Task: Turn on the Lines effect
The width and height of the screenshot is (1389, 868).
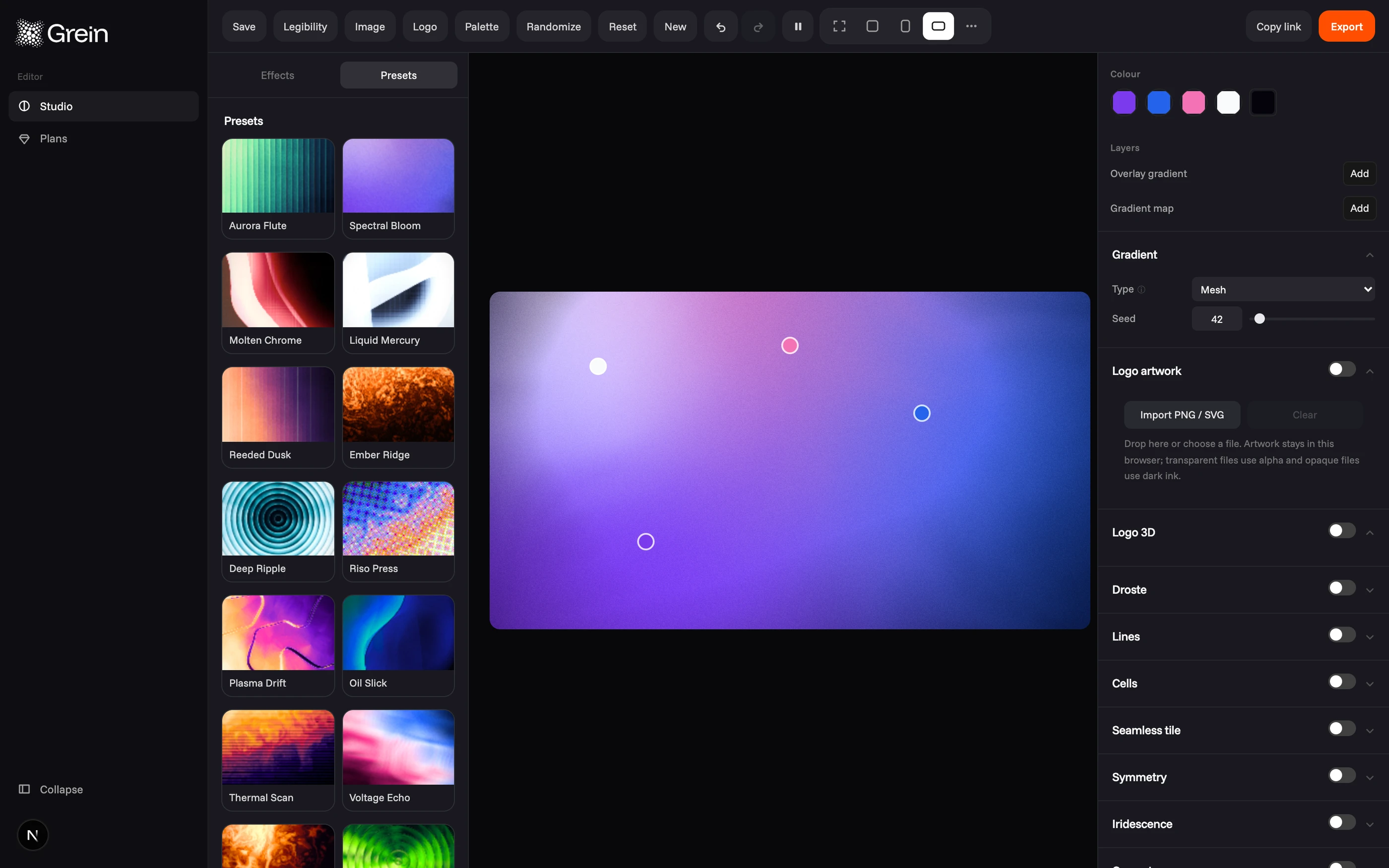Action: tap(1342, 635)
